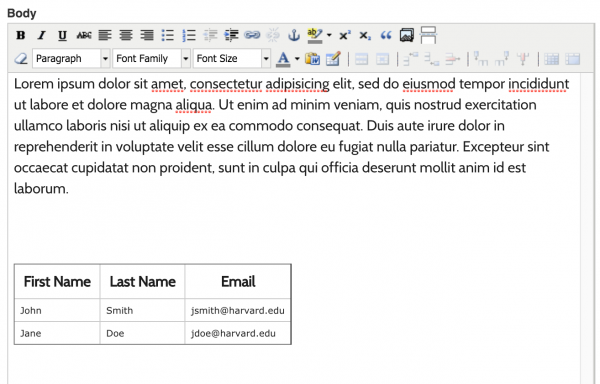Insert table row after
This screenshot has height=384, width=600.
coord(432,59)
